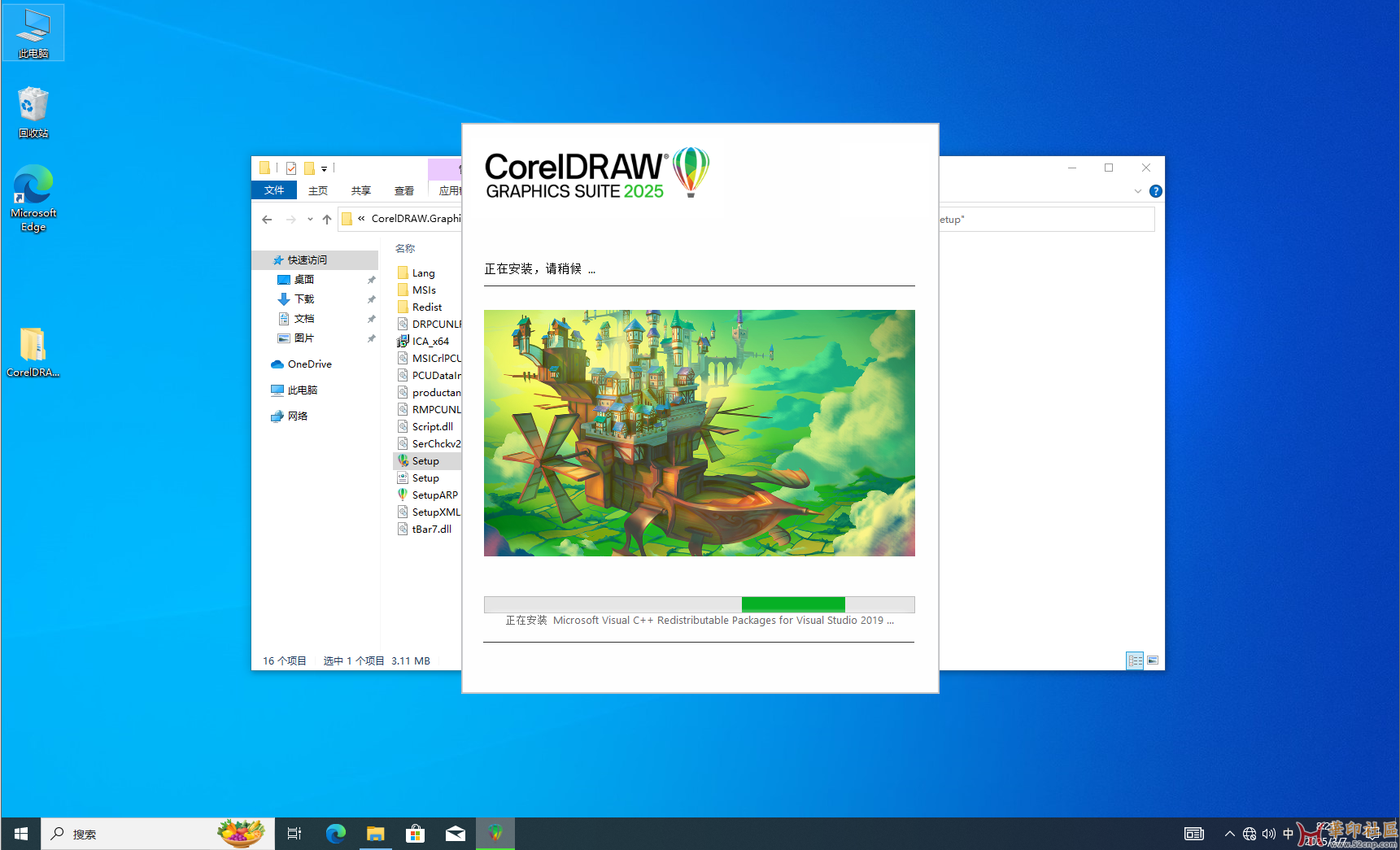The height and width of the screenshot is (850, 1400).
Task: Click the 名称 column header
Action: point(405,249)
